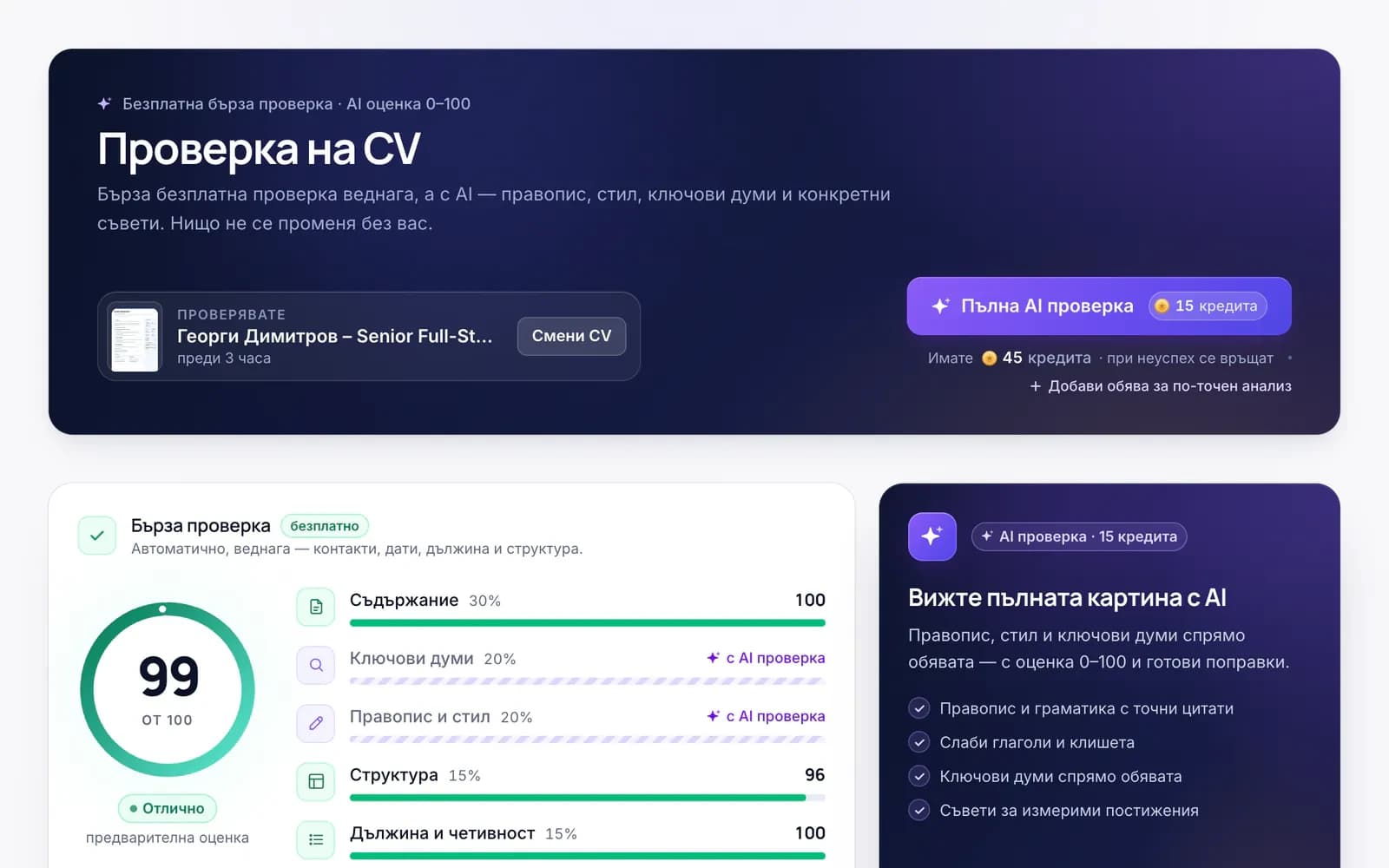
Task: Click the 99 score ring gauge
Action: click(168, 689)
